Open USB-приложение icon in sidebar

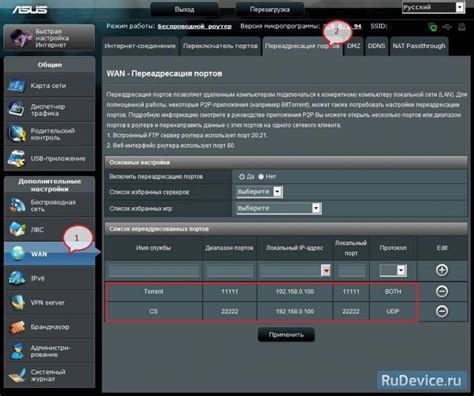click(16, 158)
